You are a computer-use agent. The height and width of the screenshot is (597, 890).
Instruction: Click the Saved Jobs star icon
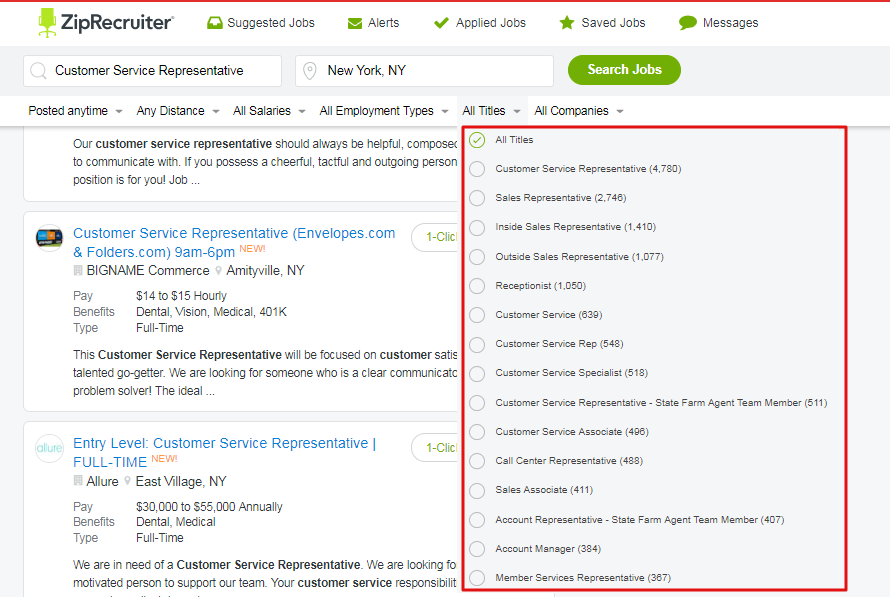point(567,21)
